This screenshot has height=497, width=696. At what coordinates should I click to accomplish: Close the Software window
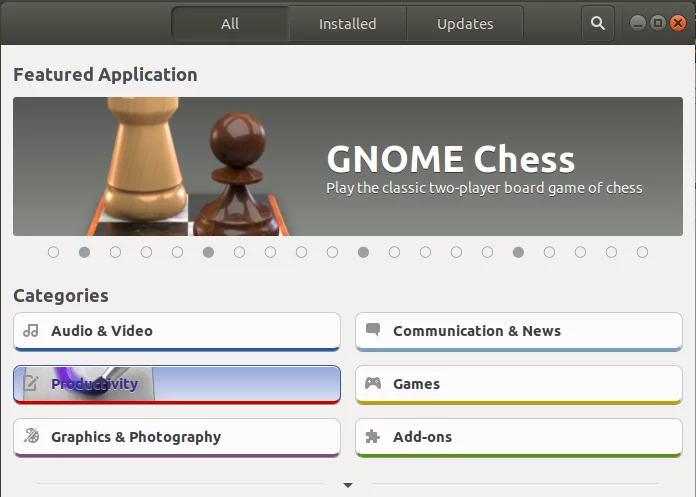pos(678,23)
